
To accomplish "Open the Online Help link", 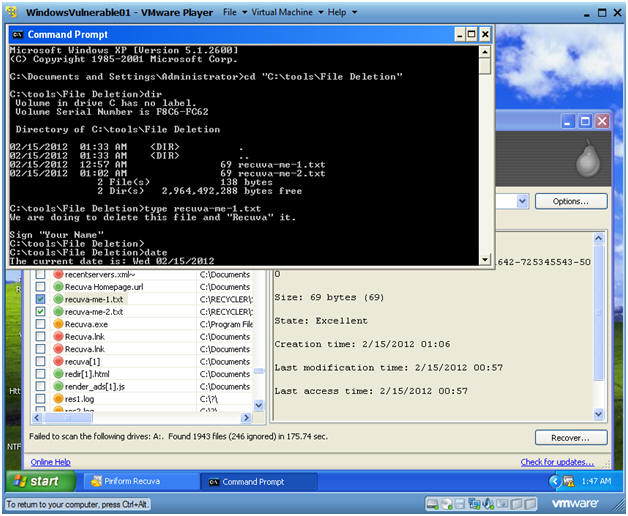I will pyautogui.click(x=50, y=462).
